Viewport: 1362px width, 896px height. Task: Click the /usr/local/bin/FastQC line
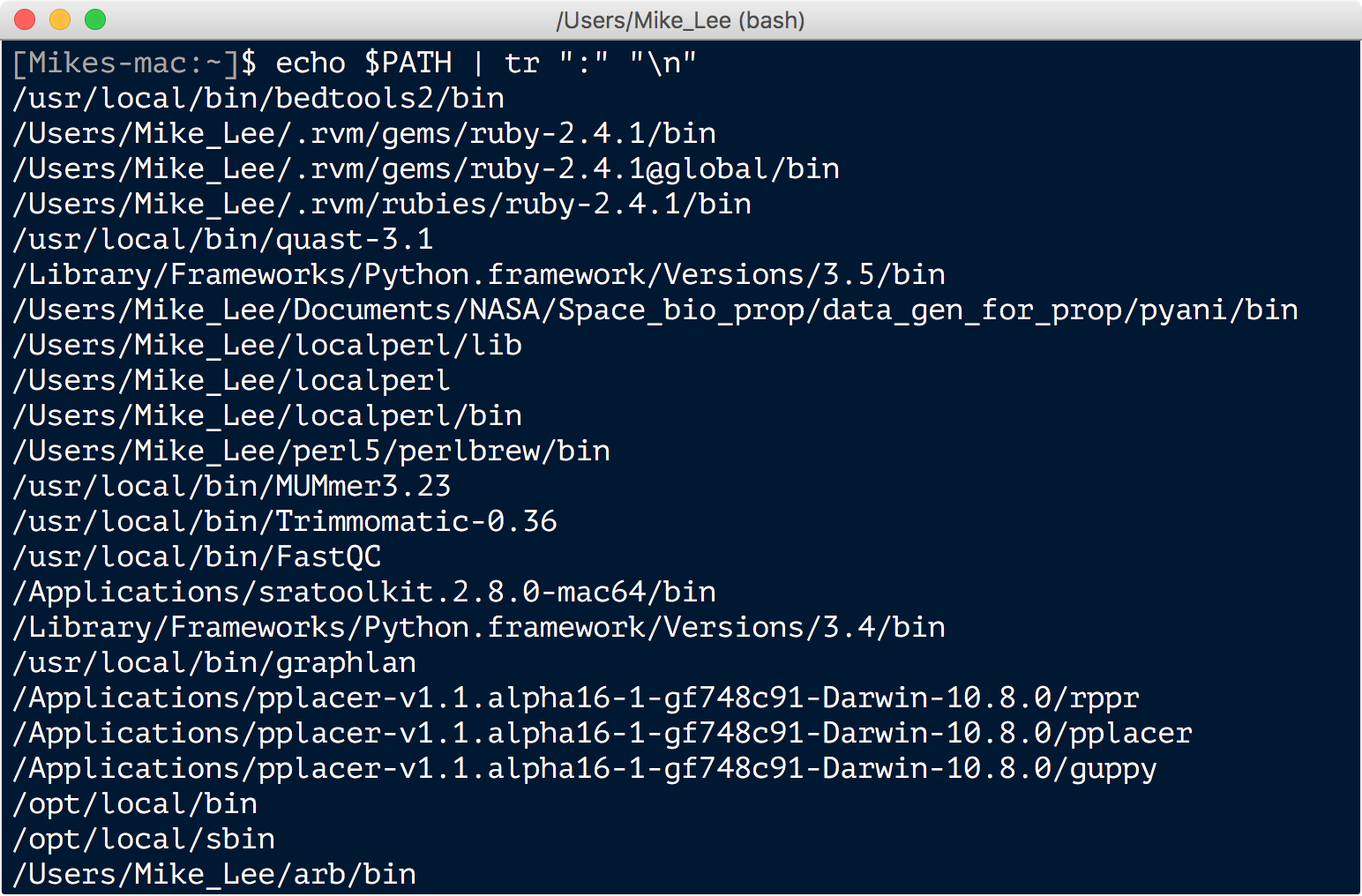tap(197, 557)
